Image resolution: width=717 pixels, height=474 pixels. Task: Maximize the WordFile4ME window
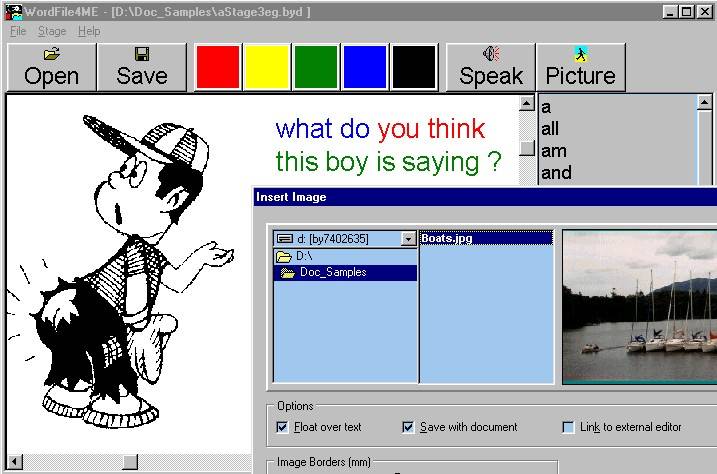tap(686, 11)
